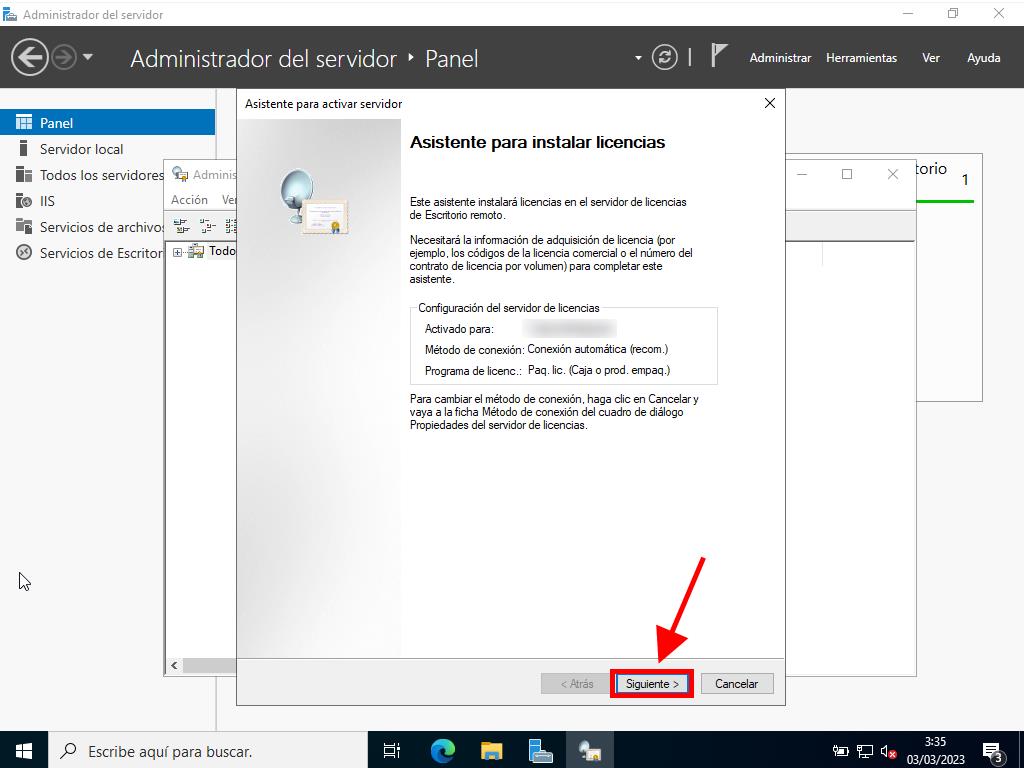Click the taskbar search box
This screenshot has height=768, width=1024.
(200, 750)
